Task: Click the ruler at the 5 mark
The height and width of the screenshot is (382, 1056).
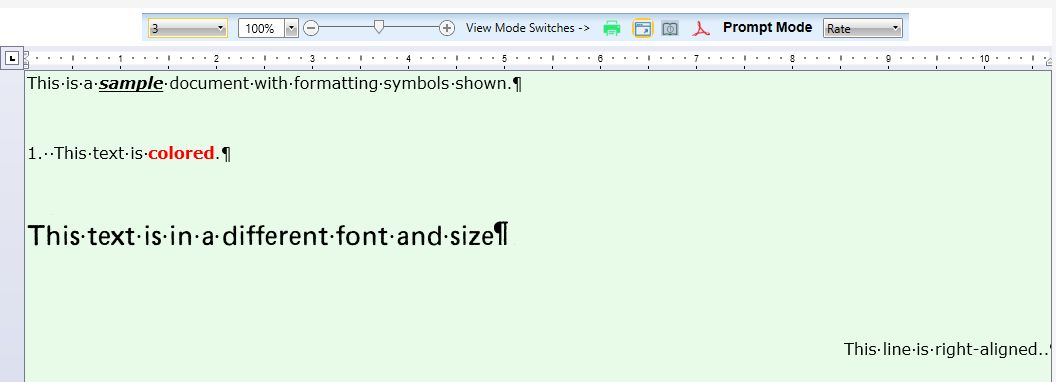Action: (x=504, y=59)
